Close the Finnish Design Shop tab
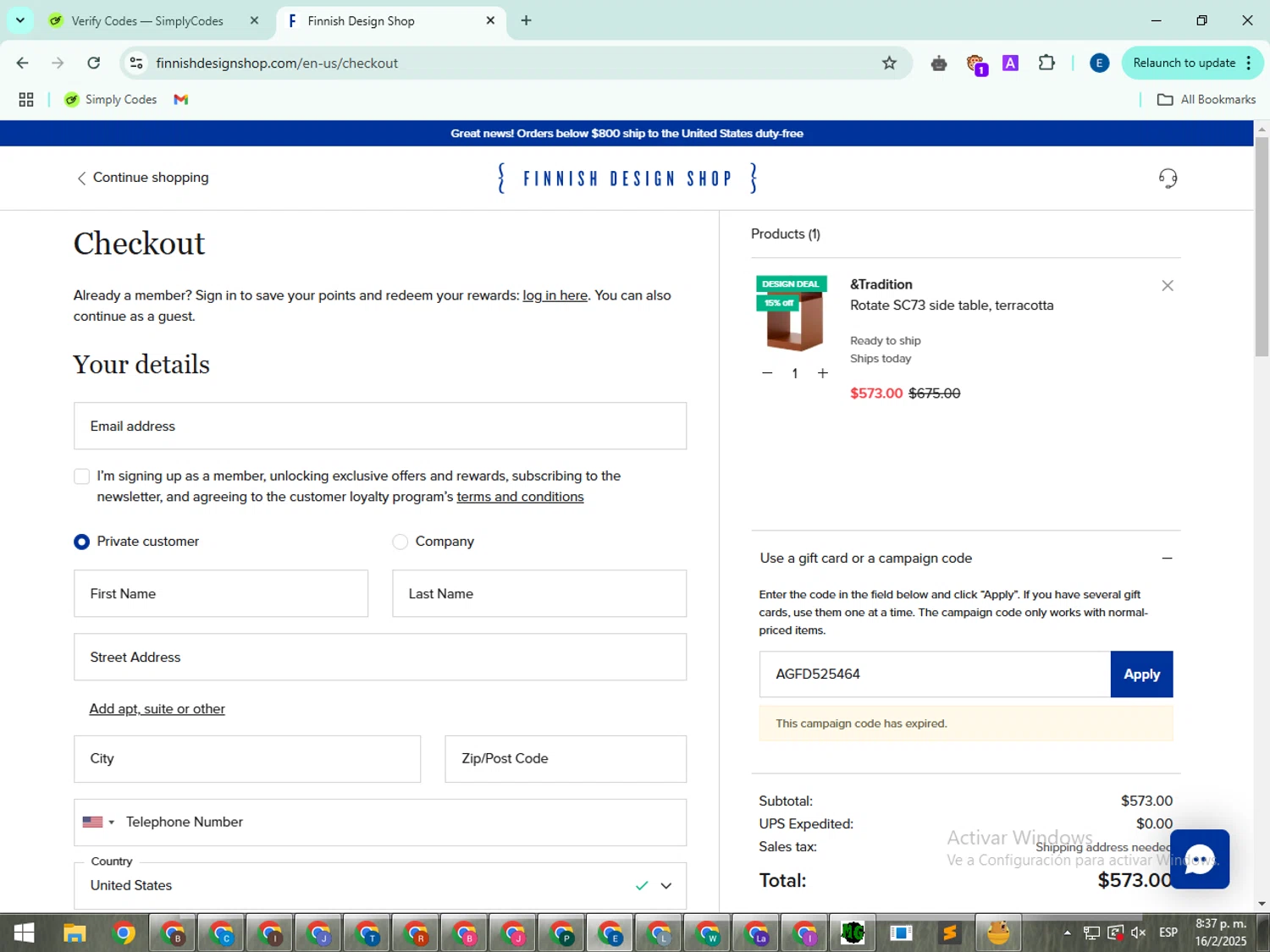 coord(490,21)
